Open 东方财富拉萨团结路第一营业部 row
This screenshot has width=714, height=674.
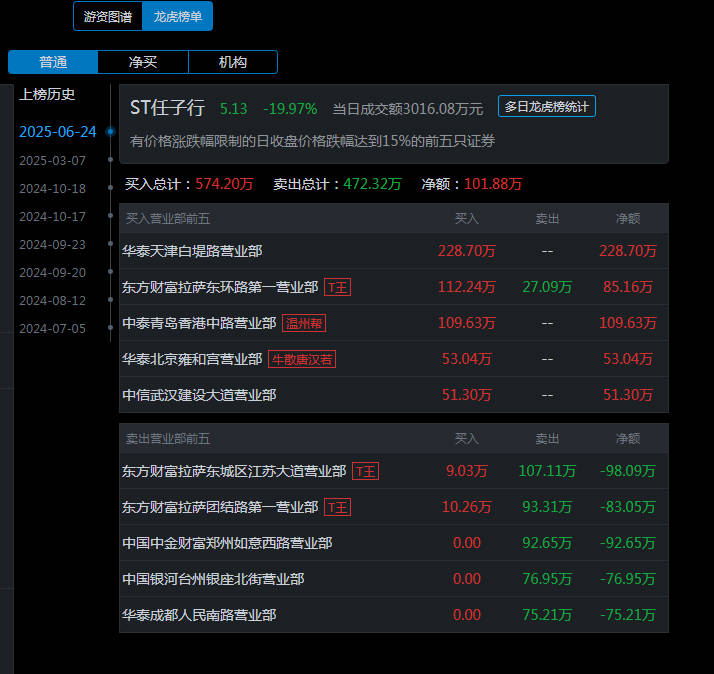[393, 507]
